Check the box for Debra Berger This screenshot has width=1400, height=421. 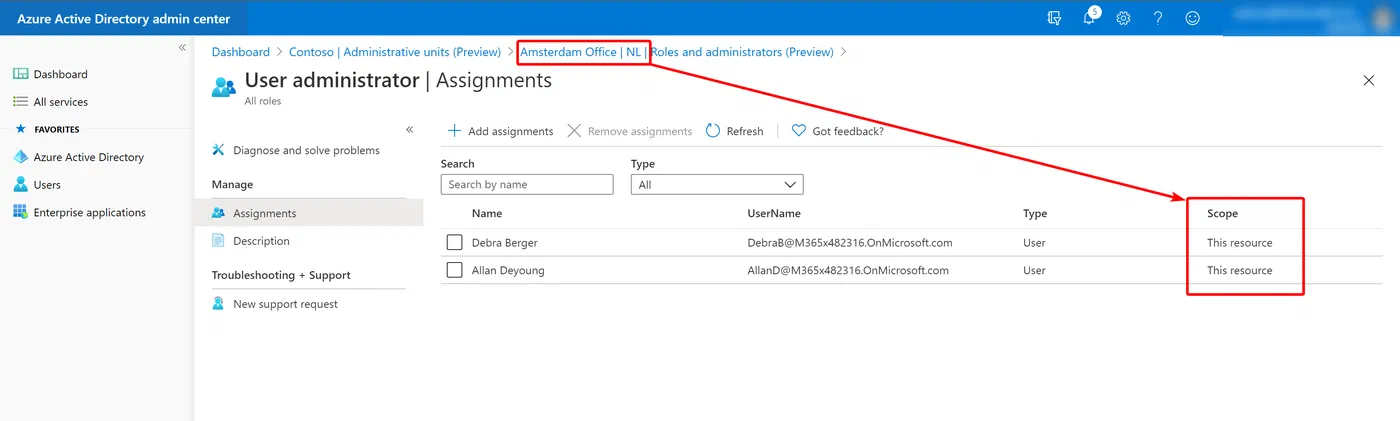pyautogui.click(x=455, y=243)
